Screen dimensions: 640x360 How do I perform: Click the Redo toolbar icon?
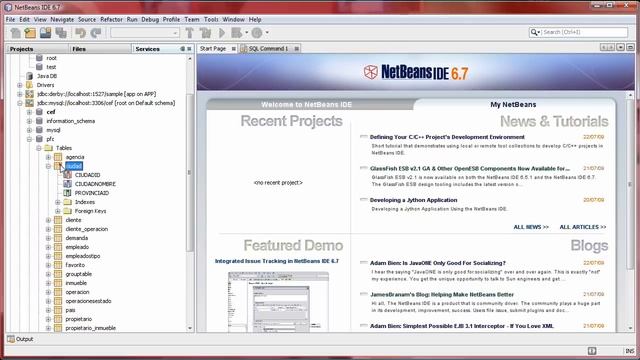coord(96,33)
